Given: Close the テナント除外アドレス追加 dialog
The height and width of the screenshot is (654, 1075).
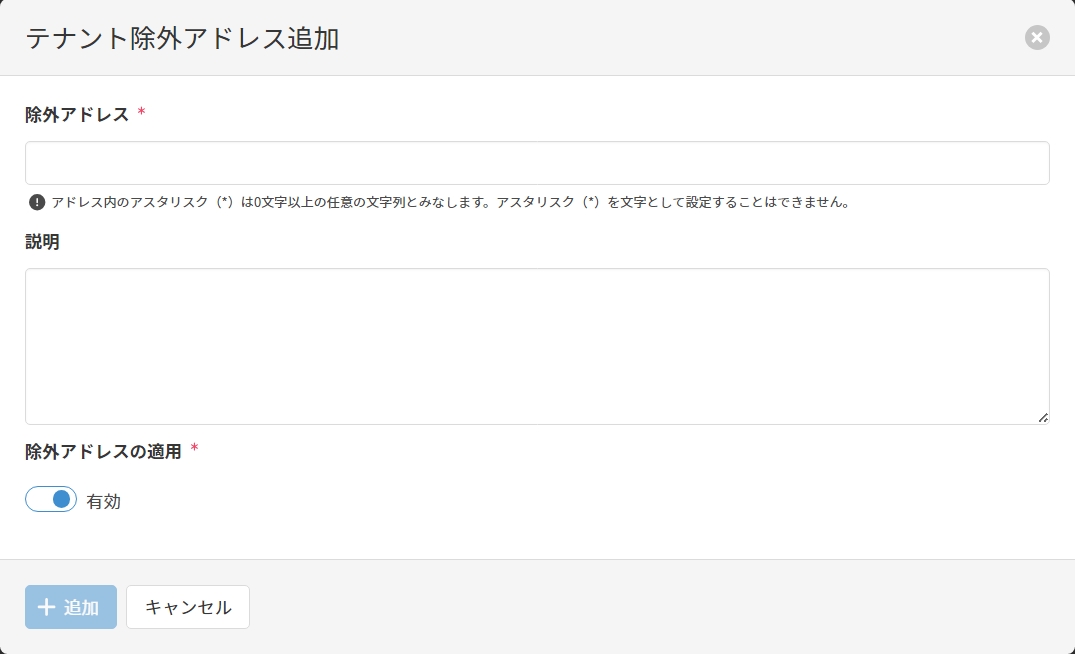Looking at the screenshot, I should (1037, 38).
